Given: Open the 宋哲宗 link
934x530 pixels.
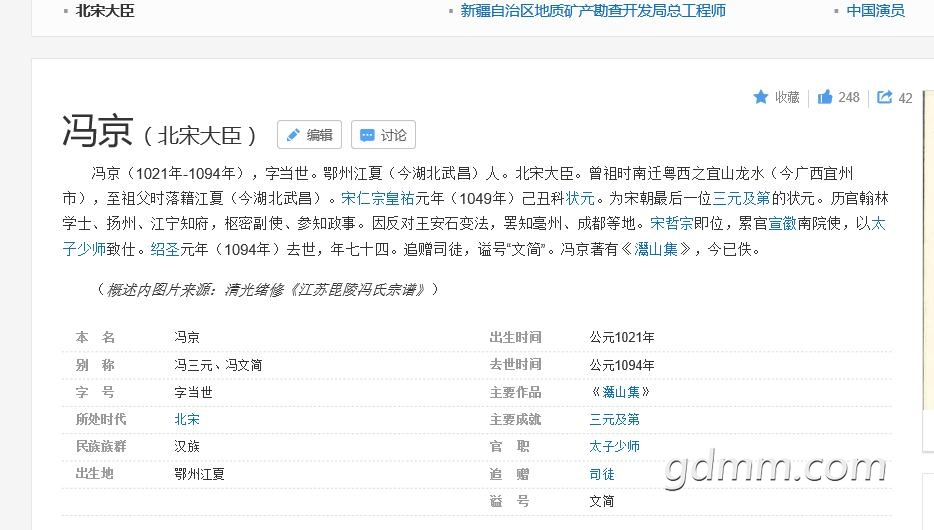Looking at the screenshot, I should [x=671, y=223].
